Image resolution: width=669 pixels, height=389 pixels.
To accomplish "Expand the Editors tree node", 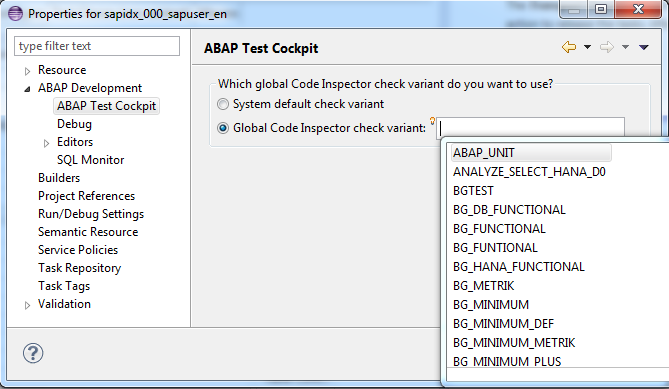I will pyautogui.click(x=47, y=143).
